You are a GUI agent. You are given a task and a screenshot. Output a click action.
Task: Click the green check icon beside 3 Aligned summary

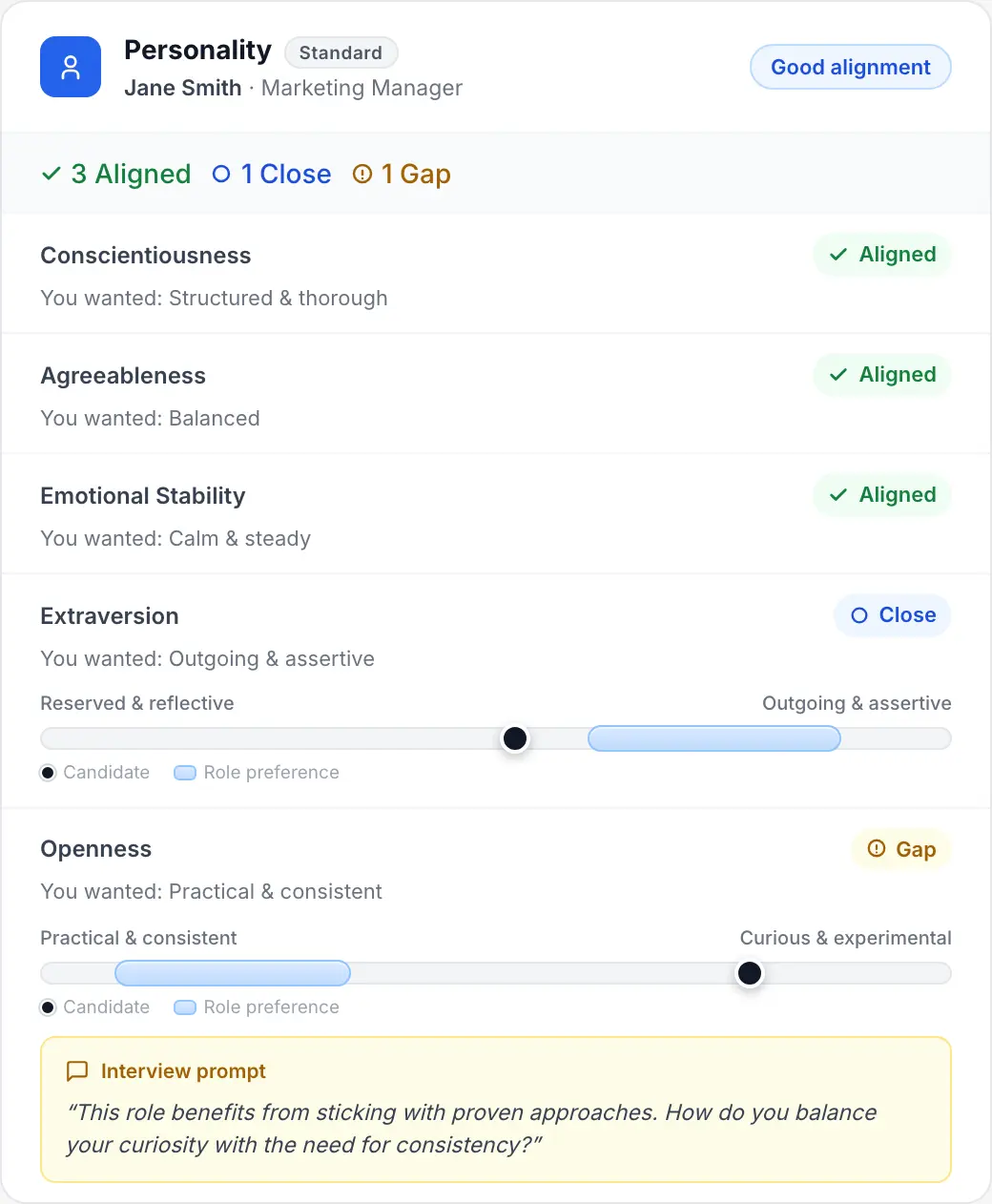(52, 174)
